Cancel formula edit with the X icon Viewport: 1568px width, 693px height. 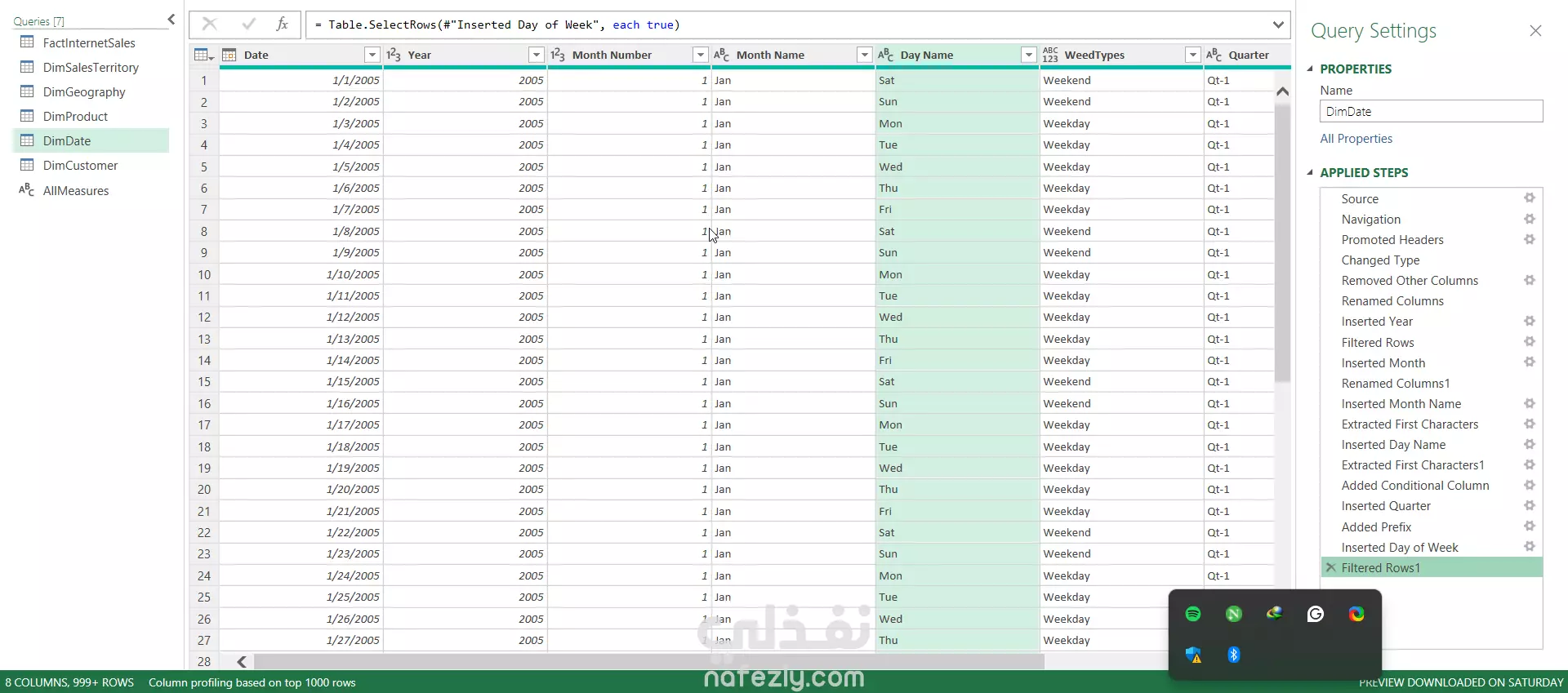coord(210,24)
